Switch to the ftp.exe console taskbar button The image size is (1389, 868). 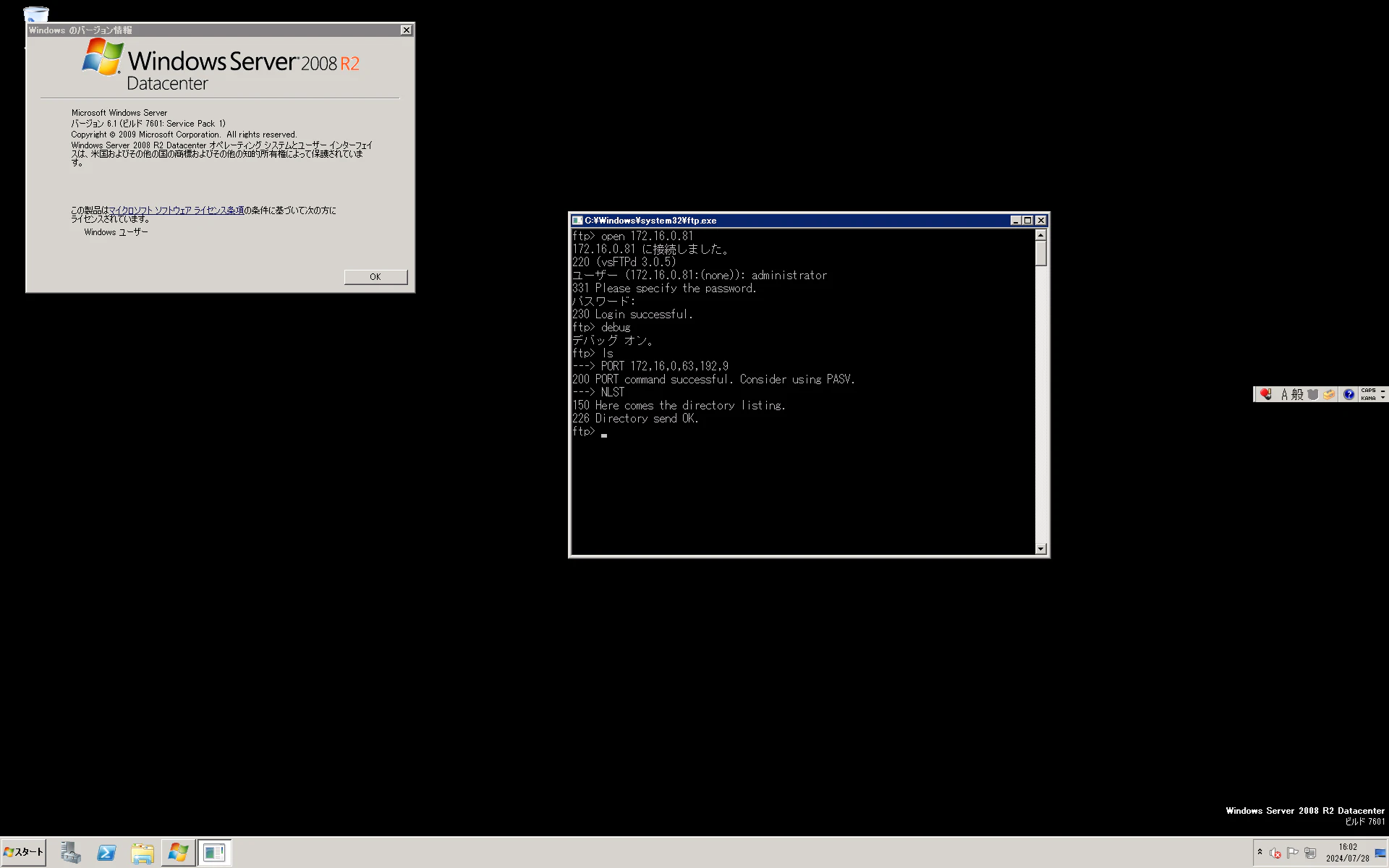(214, 853)
